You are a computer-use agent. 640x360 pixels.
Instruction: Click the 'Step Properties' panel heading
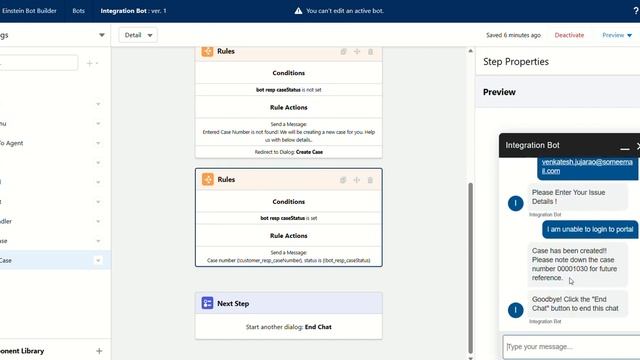(516, 62)
